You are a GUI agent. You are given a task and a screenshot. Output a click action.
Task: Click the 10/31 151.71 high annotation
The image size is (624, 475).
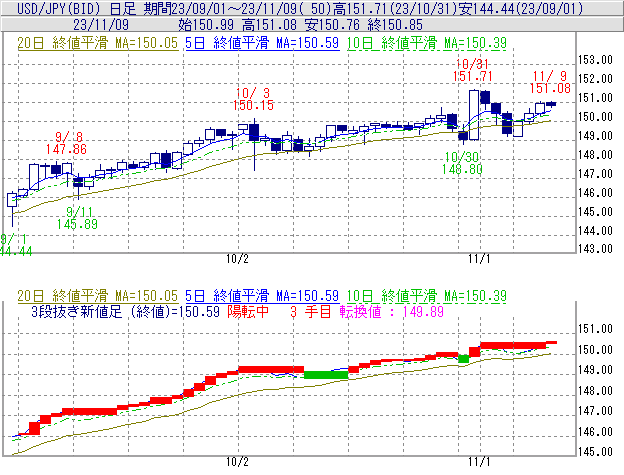(472, 70)
